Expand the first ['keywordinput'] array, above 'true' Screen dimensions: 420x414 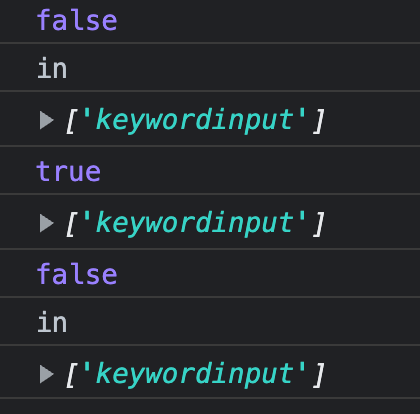tap(46, 120)
